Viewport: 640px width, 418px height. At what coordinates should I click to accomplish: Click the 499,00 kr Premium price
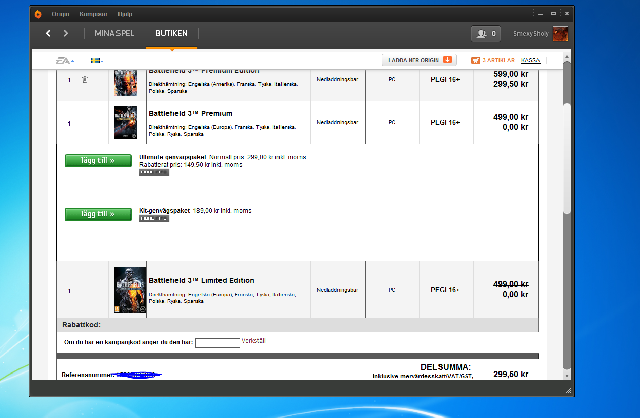511,117
